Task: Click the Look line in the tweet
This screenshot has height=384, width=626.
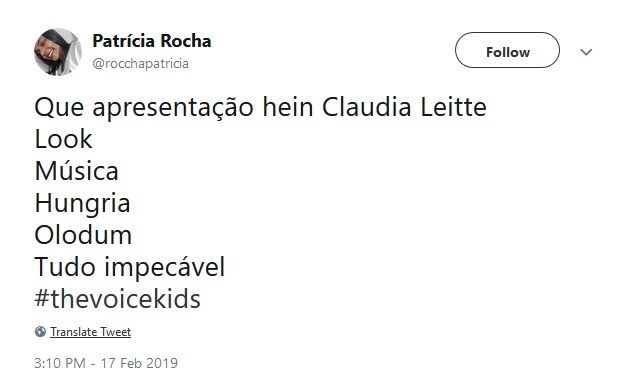Action: (x=63, y=139)
